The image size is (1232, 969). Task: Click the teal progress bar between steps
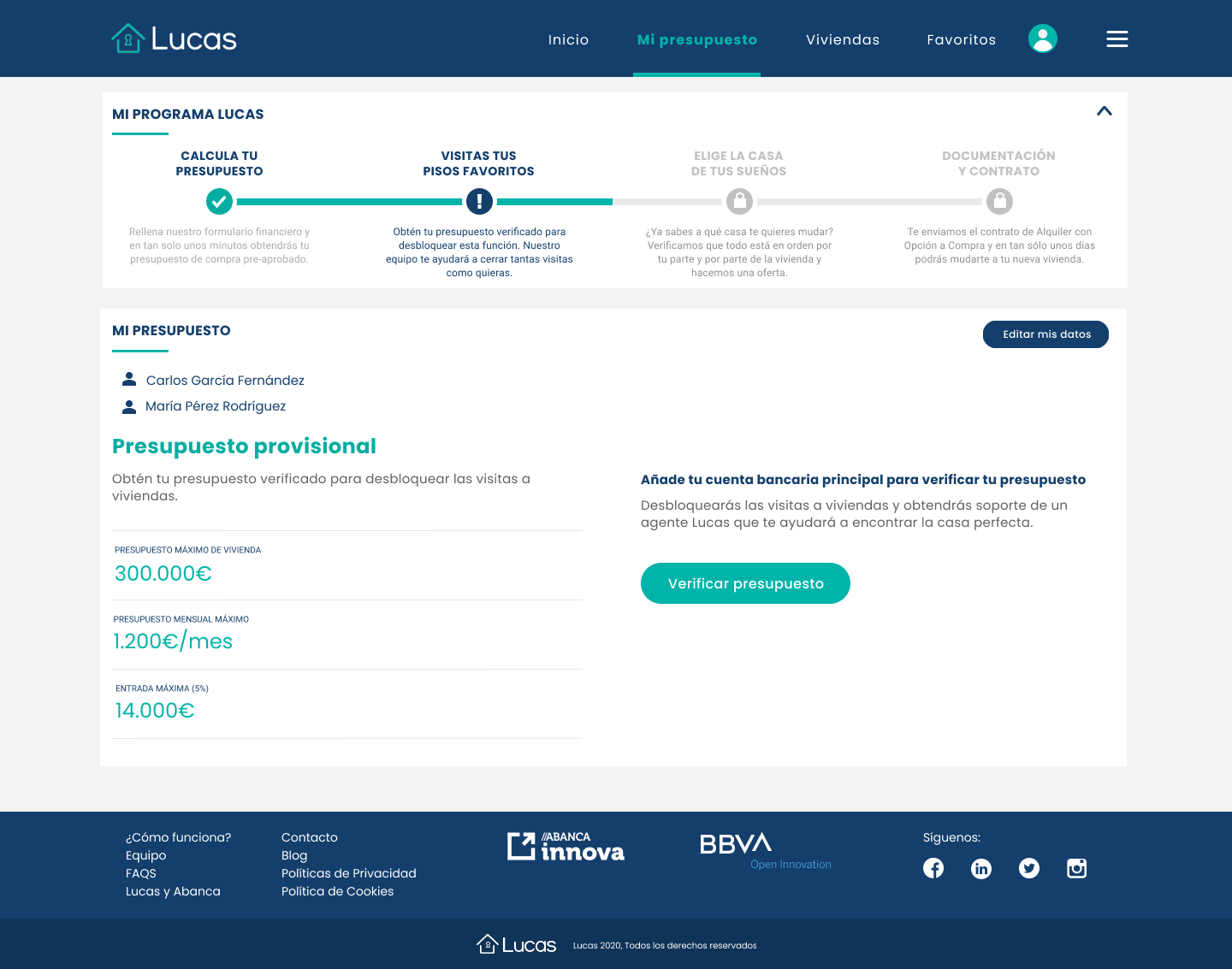349,202
